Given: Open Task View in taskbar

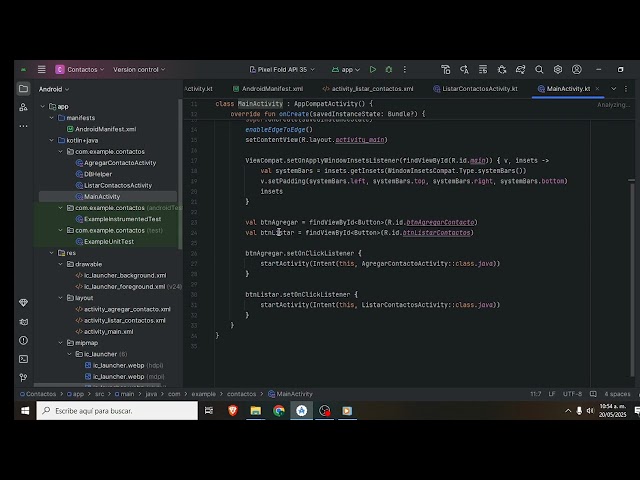Looking at the screenshot, I should (x=209, y=411).
